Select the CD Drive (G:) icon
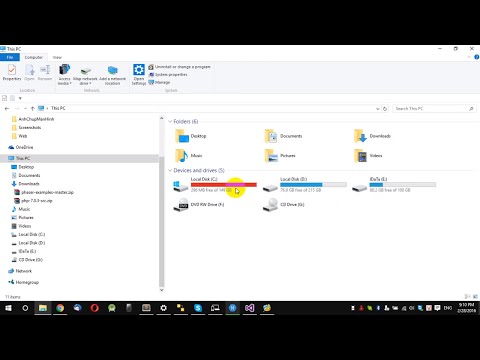The image size is (480, 360). click(x=270, y=205)
